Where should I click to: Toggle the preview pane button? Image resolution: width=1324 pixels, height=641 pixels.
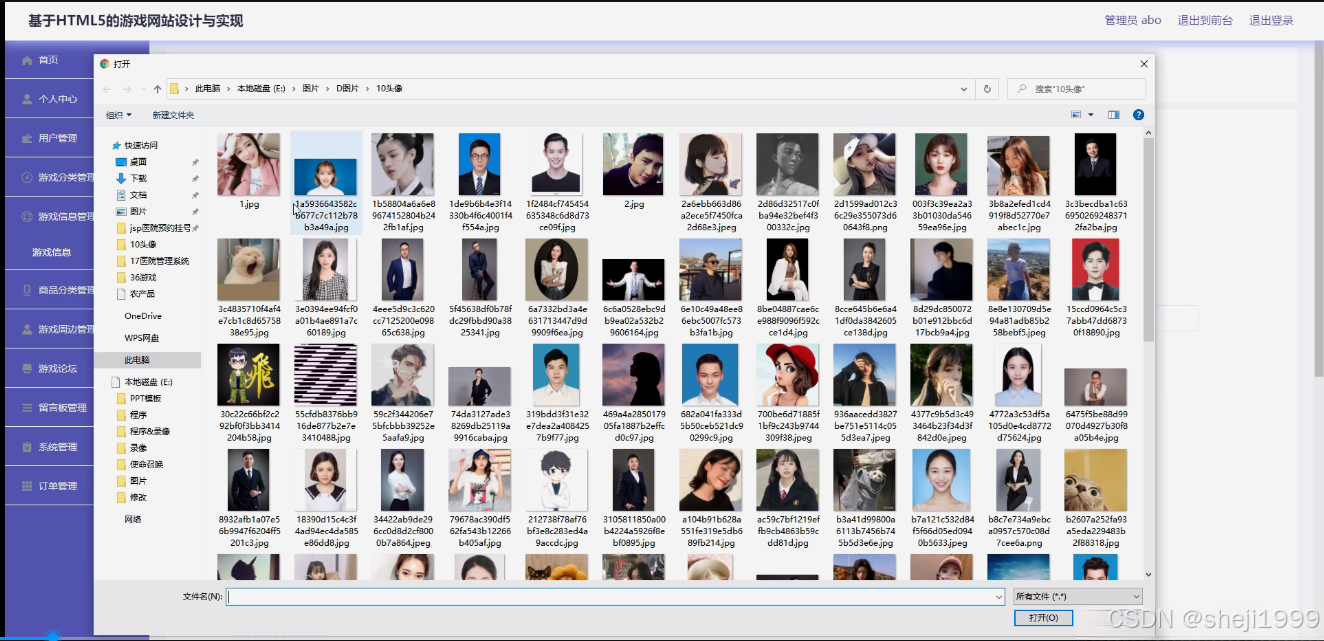(1113, 115)
